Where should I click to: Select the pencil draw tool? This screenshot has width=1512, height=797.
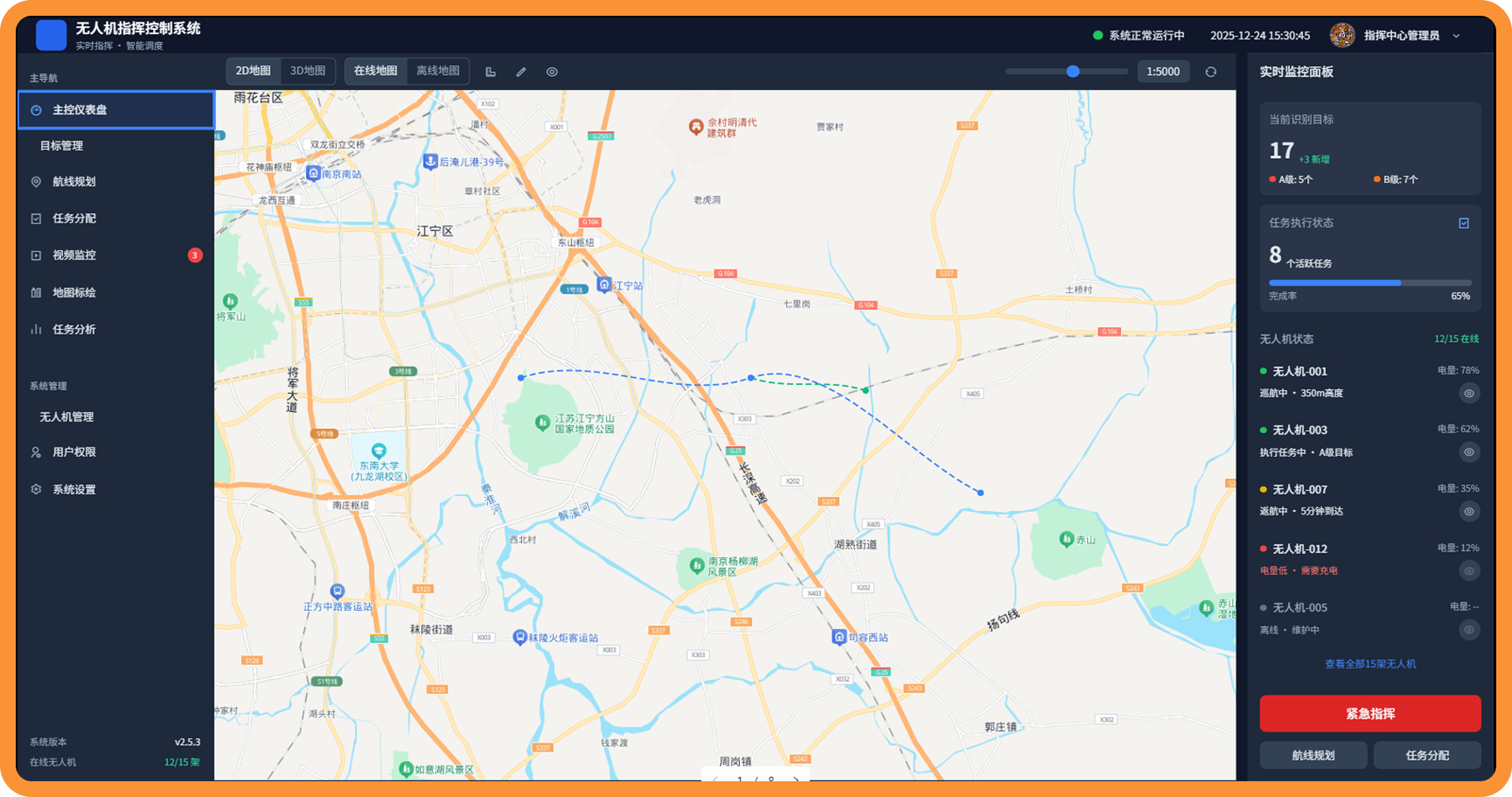[521, 72]
